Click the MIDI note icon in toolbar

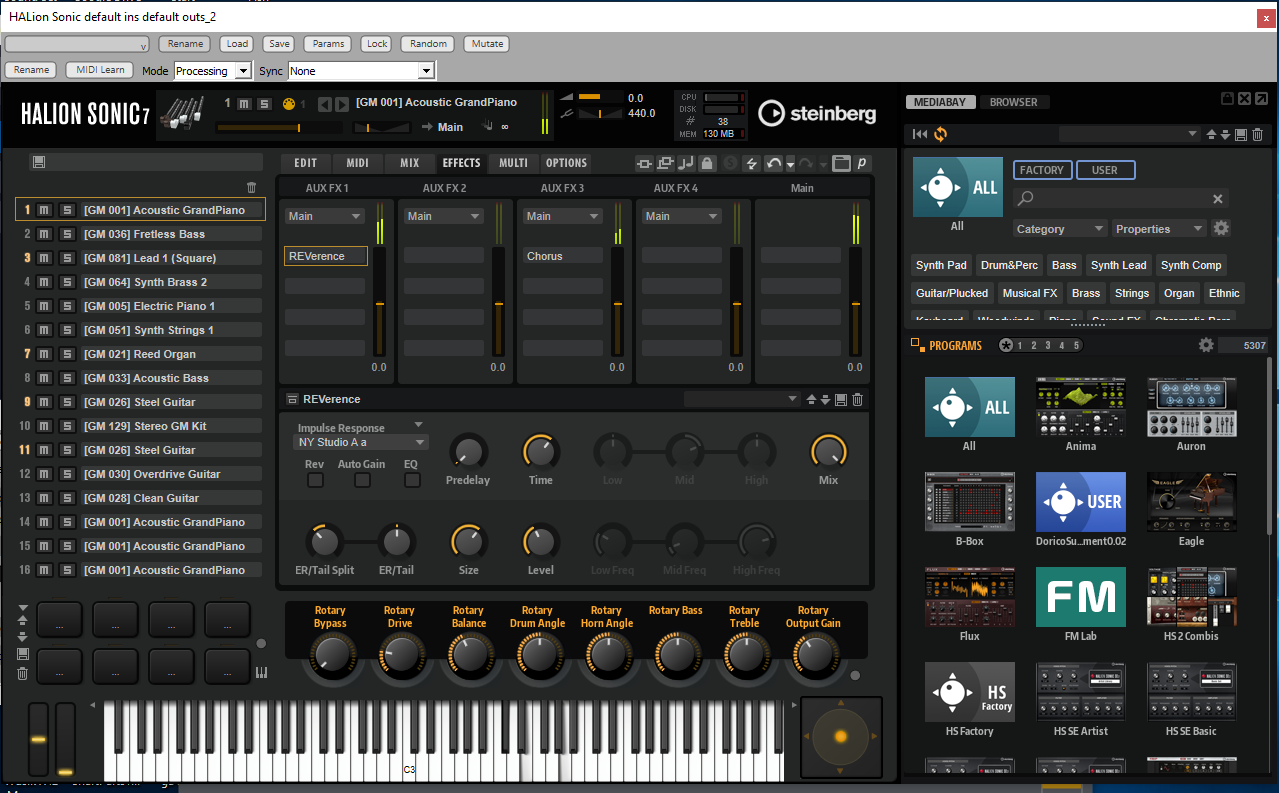tap(686, 163)
